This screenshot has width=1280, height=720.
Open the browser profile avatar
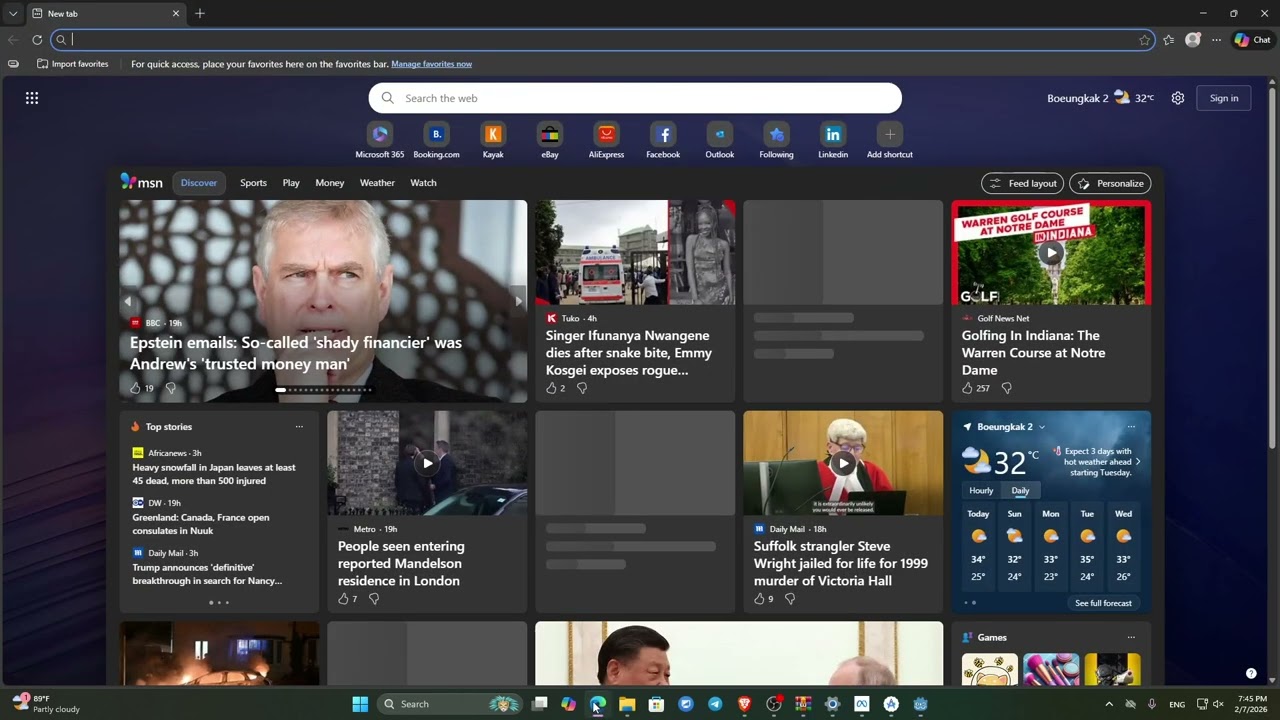point(1193,40)
